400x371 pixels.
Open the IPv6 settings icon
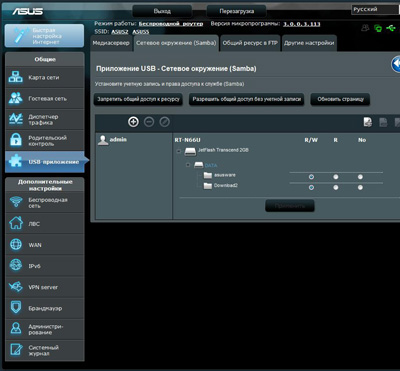[16, 266]
